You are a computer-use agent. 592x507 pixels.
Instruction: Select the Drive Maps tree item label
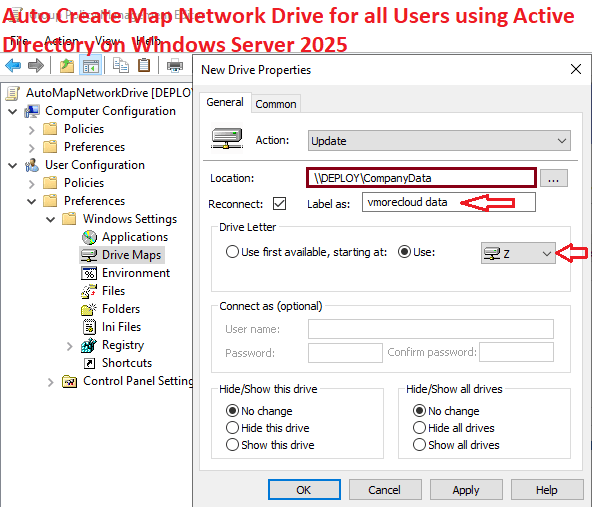point(131,255)
